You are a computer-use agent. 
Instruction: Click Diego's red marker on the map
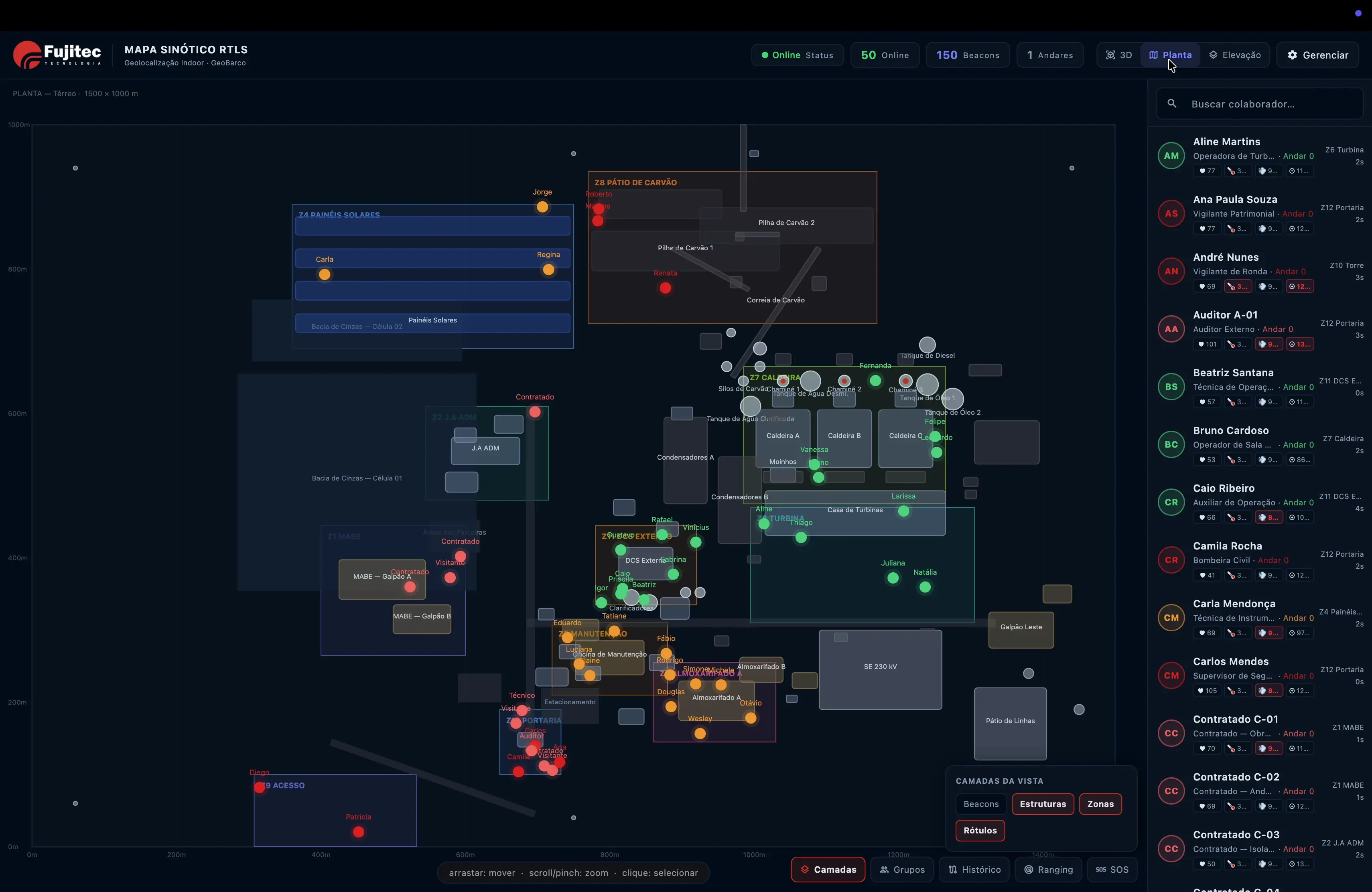[260, 787]
